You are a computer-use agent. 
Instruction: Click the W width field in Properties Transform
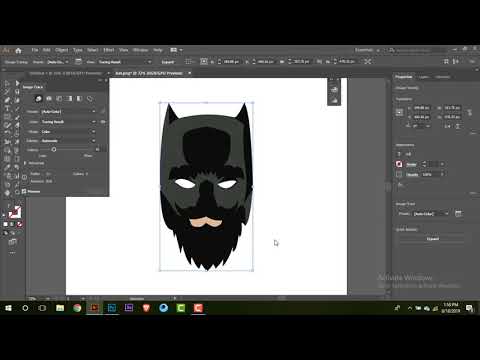point(453,108)
